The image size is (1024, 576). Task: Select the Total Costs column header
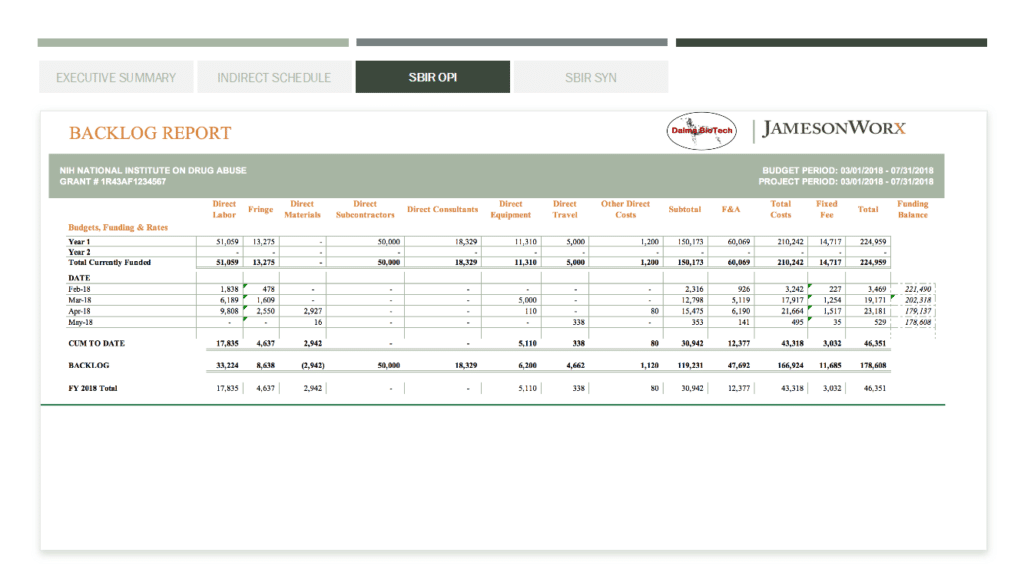point(780,209)
